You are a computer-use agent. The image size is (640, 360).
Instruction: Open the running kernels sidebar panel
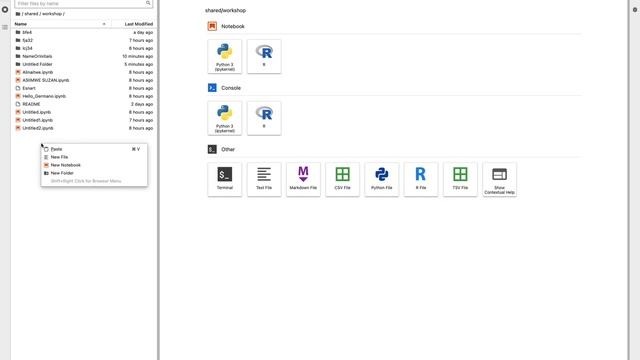pos(5,9)
